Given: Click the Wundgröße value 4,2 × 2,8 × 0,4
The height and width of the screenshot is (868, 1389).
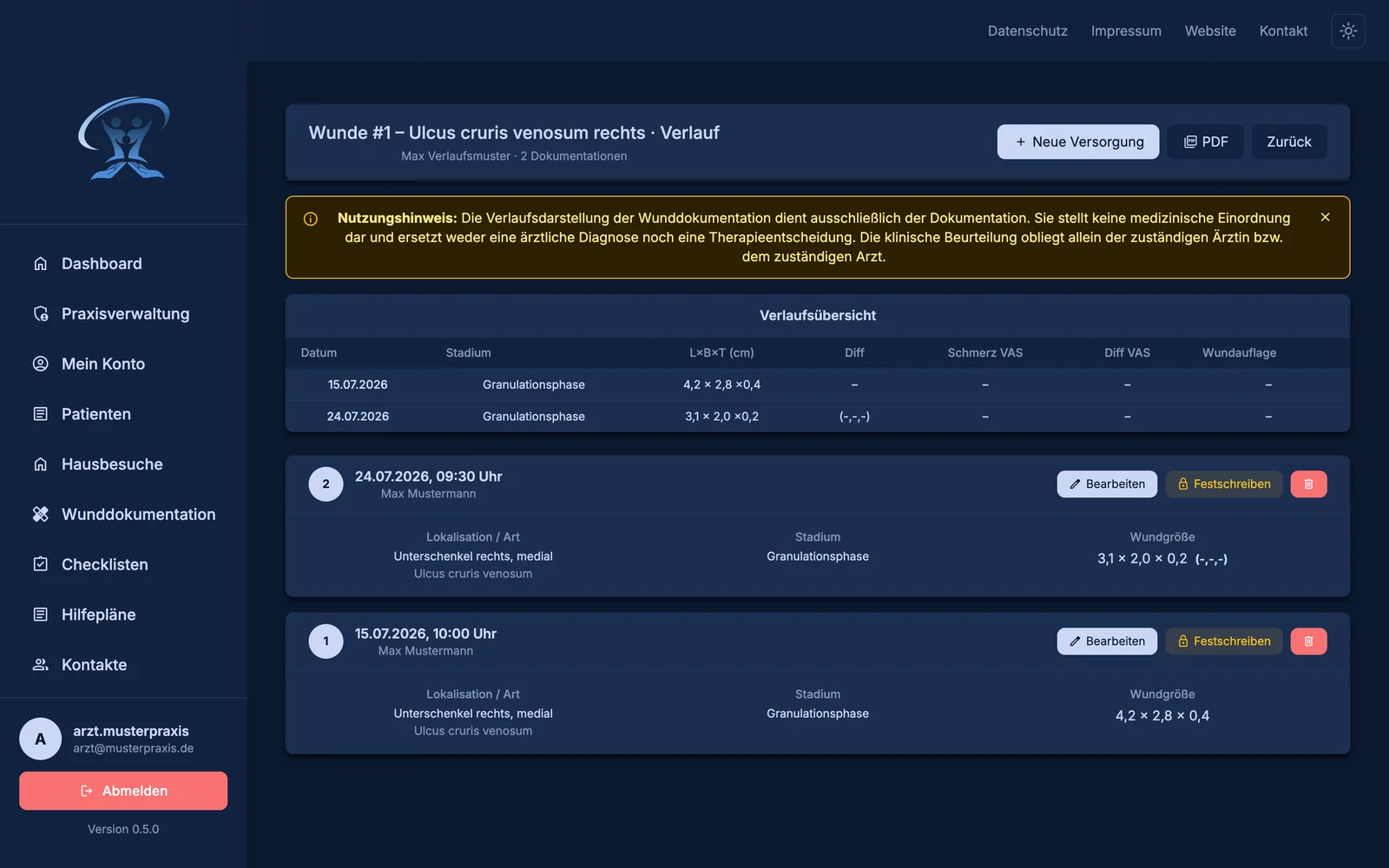Looking at the screenshot, I should (1162, 716).
